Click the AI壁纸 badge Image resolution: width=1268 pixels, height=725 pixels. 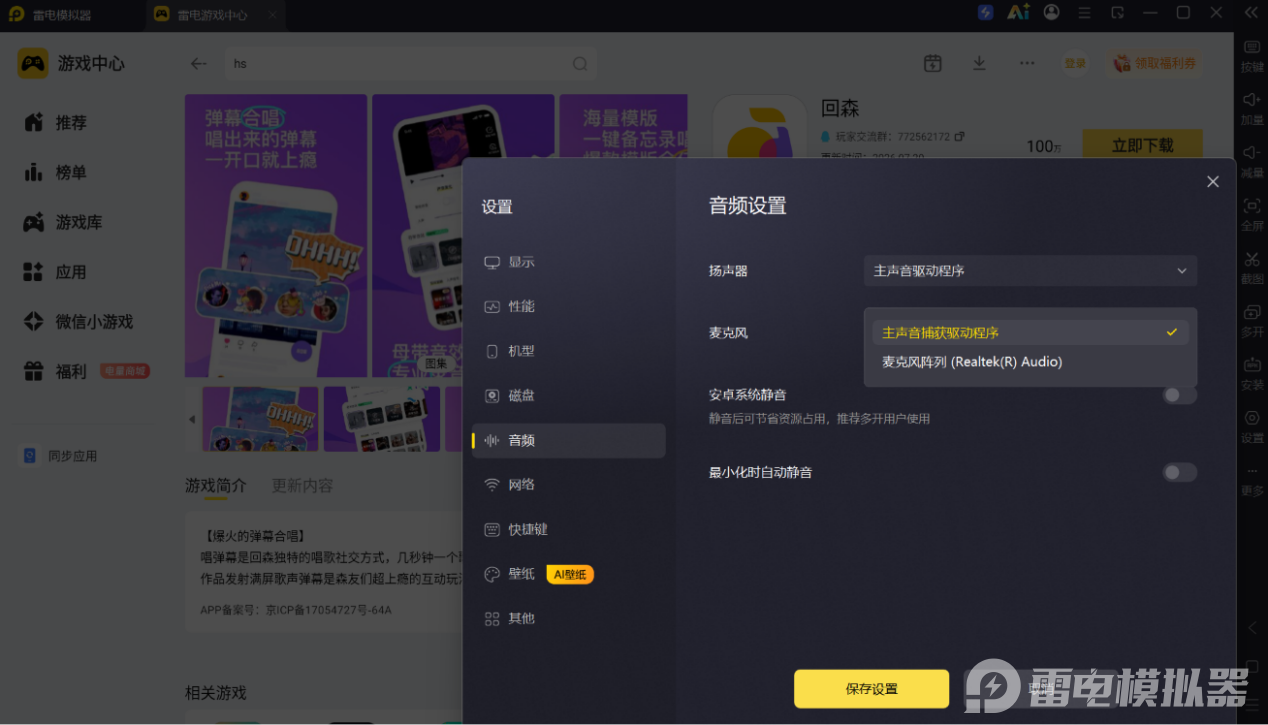(x=570, y=574)
